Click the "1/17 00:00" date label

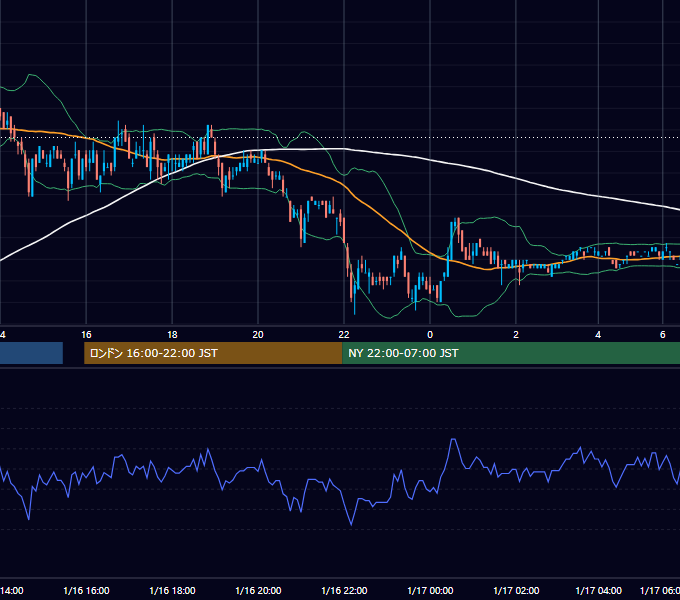tap(430, 590)
